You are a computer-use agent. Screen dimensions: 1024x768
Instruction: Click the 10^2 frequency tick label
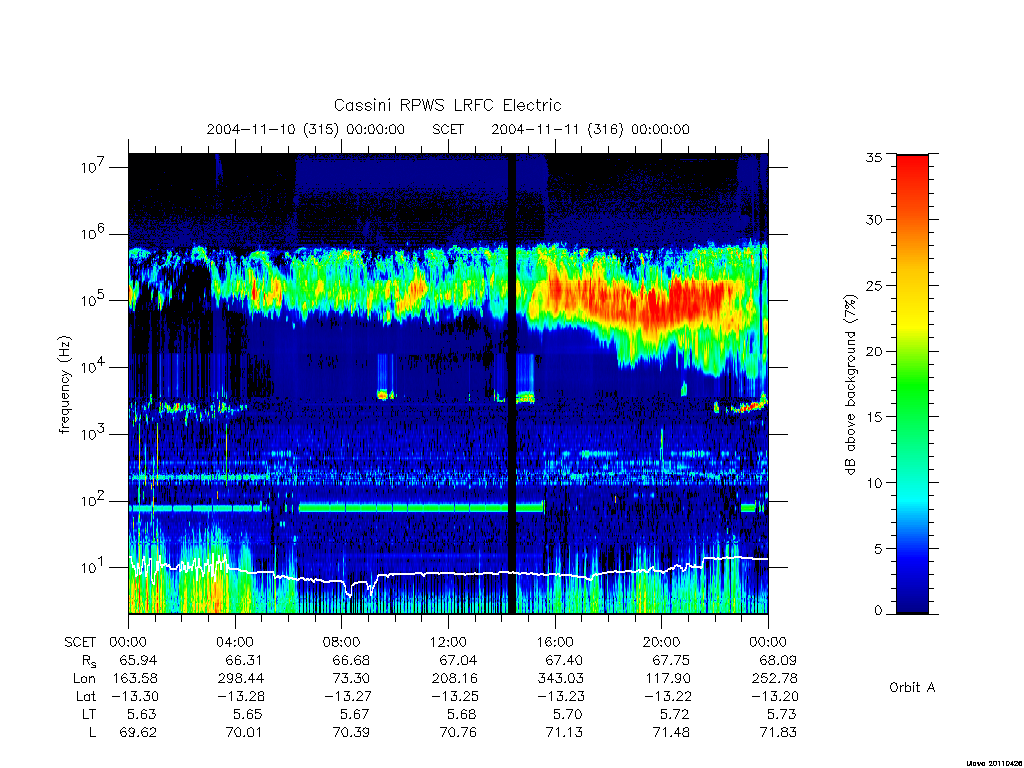pos(94,500)
